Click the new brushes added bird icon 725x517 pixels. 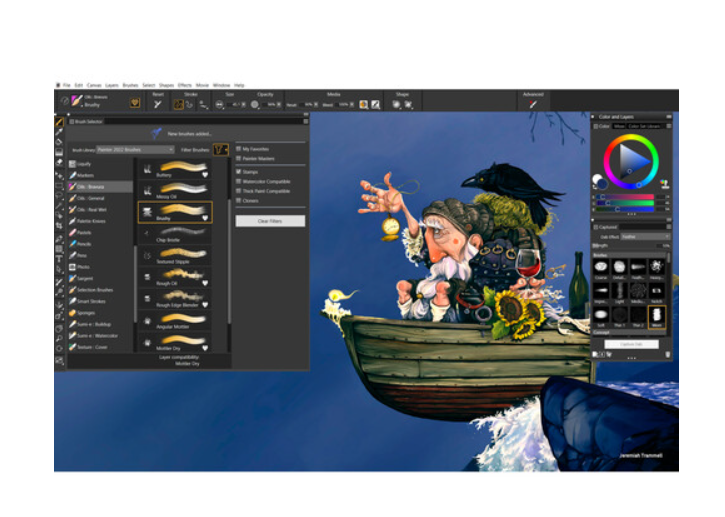156,134
